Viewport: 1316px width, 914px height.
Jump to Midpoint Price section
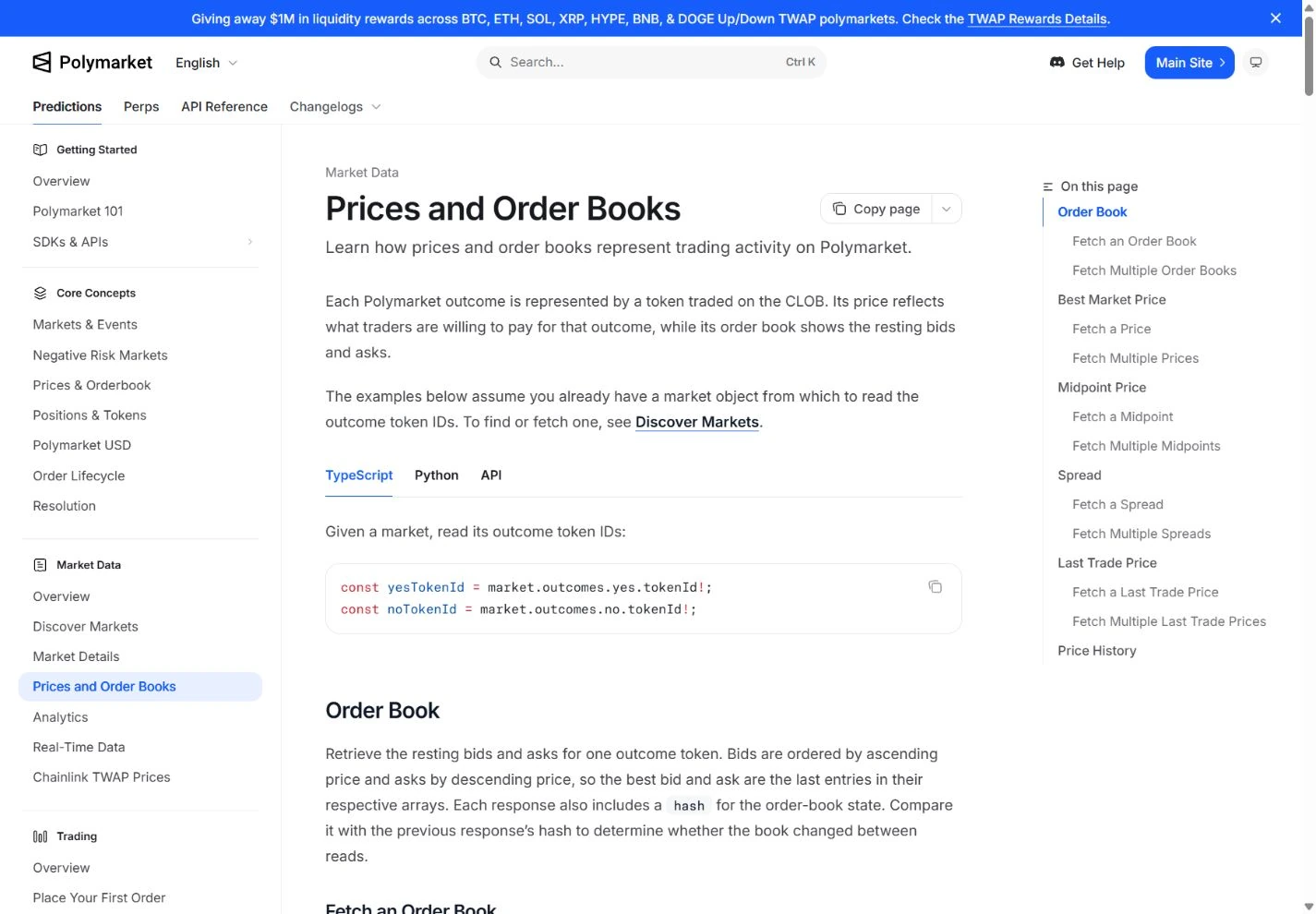[1102, 387]
